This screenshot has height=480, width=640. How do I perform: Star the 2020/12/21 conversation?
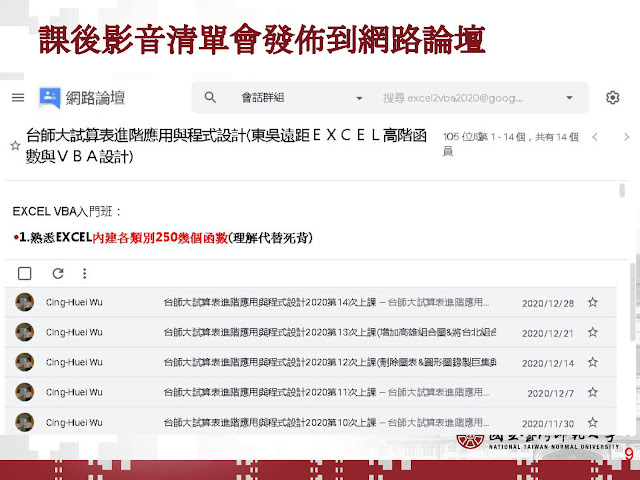click(593, 332)
